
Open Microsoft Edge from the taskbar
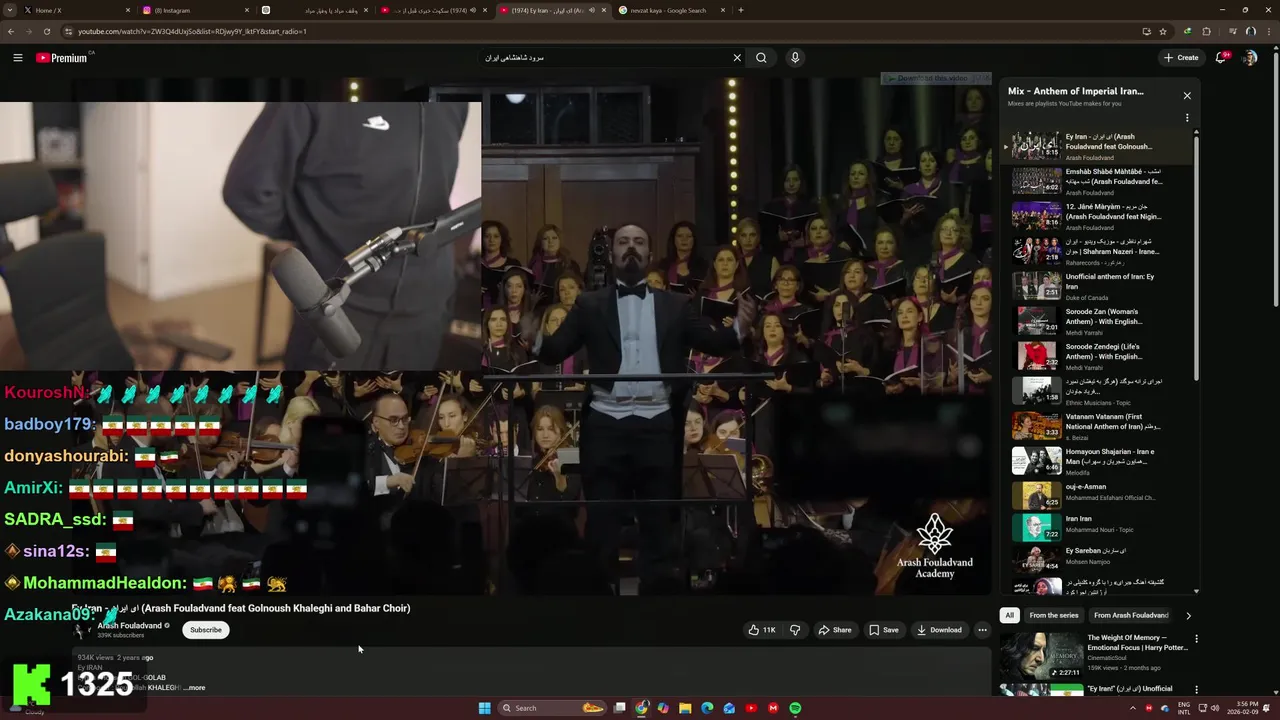(x=707, y=708)
